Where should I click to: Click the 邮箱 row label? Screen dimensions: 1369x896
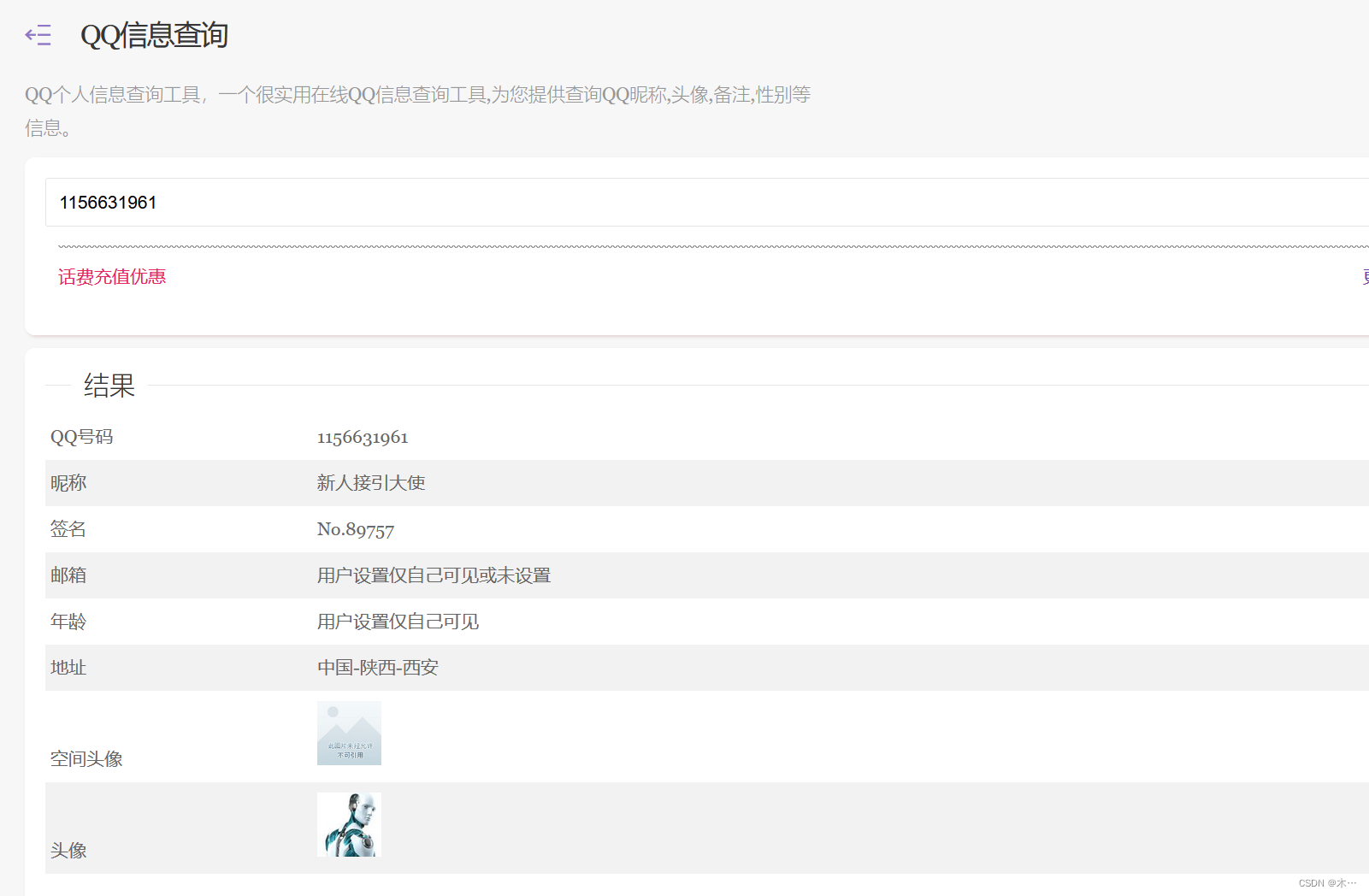68,575
